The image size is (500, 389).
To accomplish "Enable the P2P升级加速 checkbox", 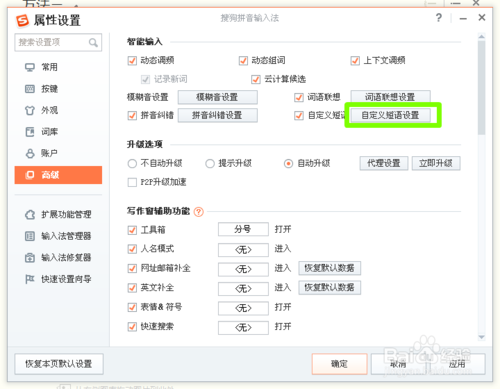I will [132, 182].
